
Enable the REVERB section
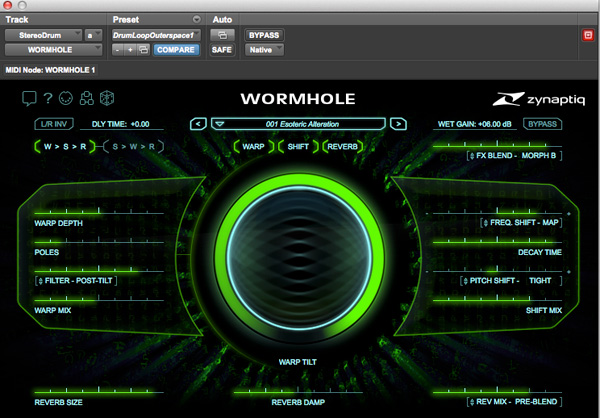[x=342, y=147]
